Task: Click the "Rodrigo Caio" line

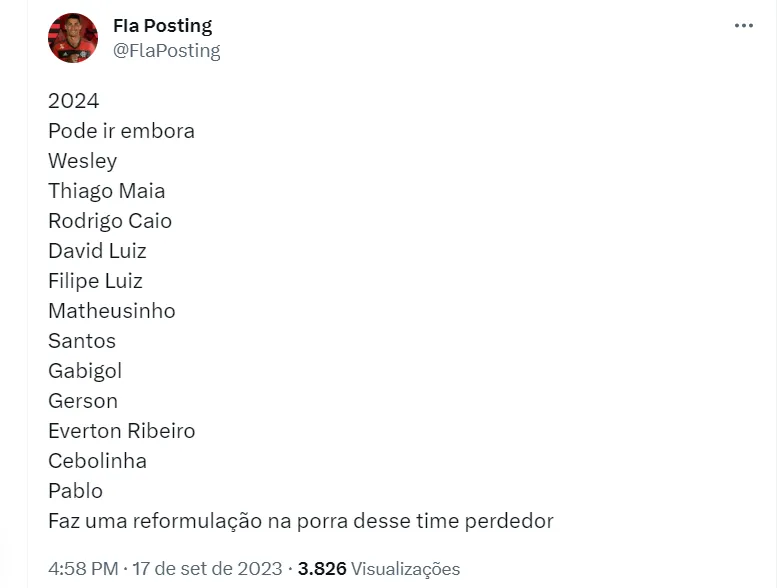Action: pos(110,221)
